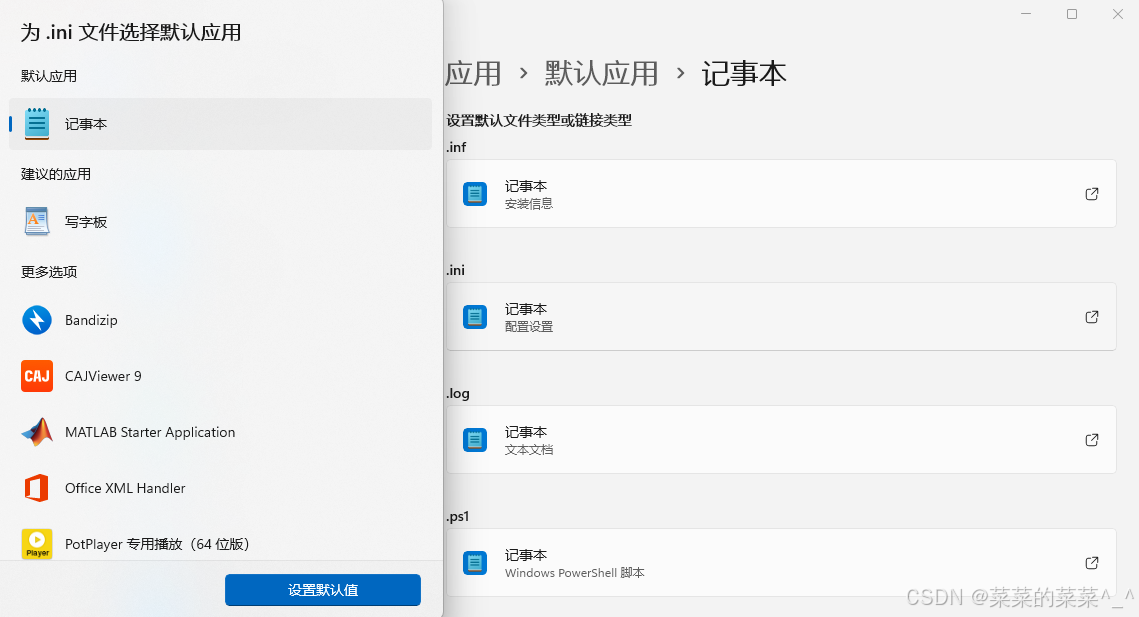Click Notepad icon in the .log card

(x=475, y=440)
